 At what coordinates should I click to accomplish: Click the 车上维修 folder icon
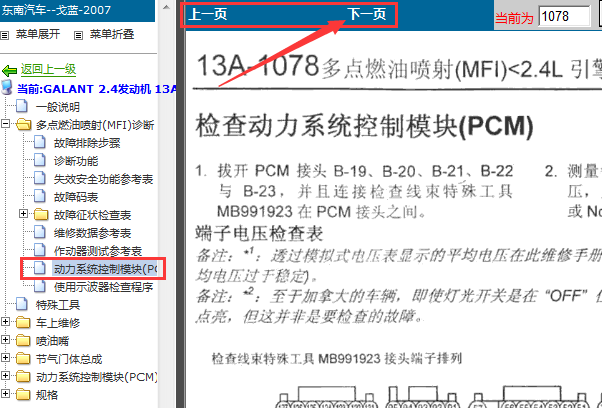[23, 322]
